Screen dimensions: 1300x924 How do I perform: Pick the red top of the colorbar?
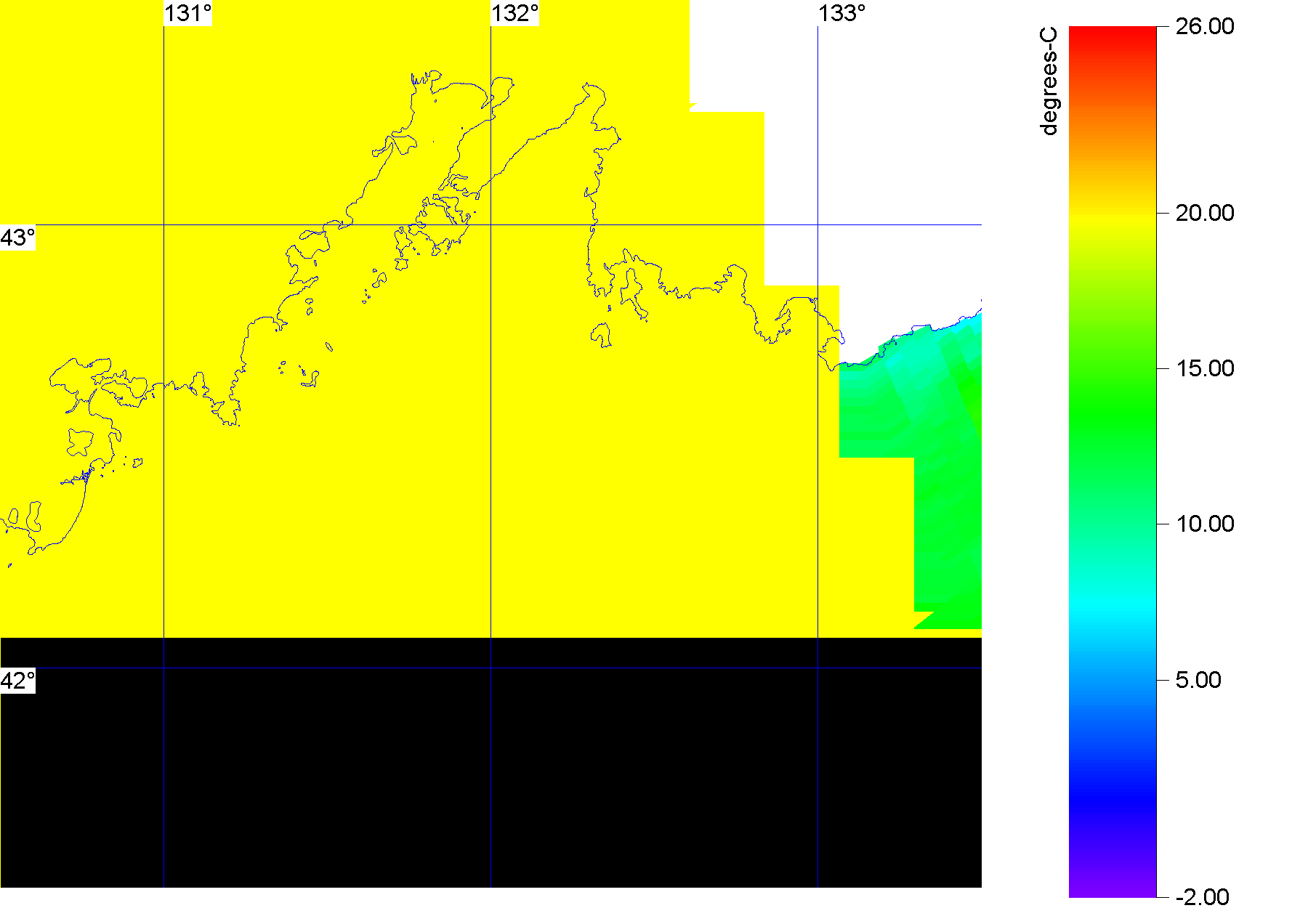1113,33
